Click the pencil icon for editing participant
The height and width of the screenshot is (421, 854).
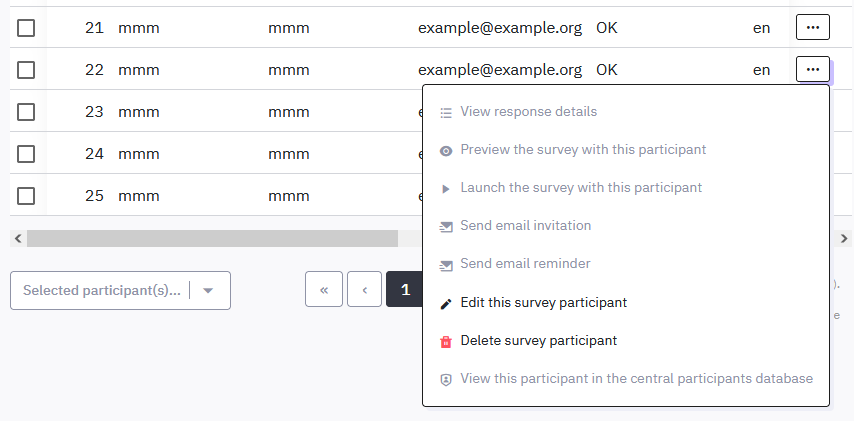tap(446, 303)
